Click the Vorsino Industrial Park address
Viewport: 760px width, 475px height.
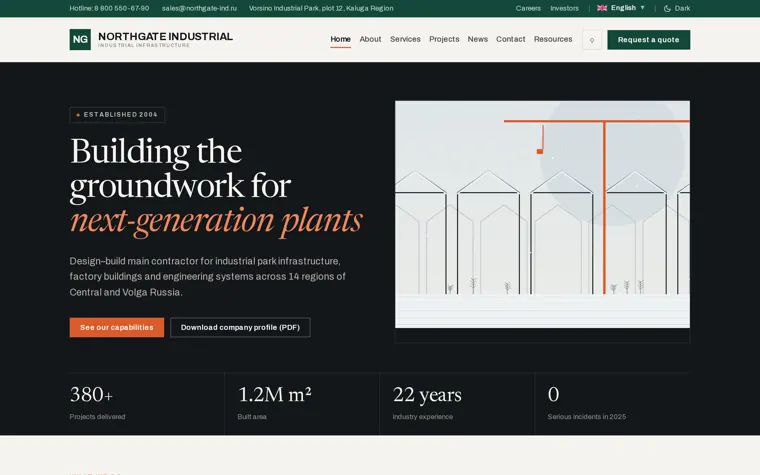coord(321,8)
